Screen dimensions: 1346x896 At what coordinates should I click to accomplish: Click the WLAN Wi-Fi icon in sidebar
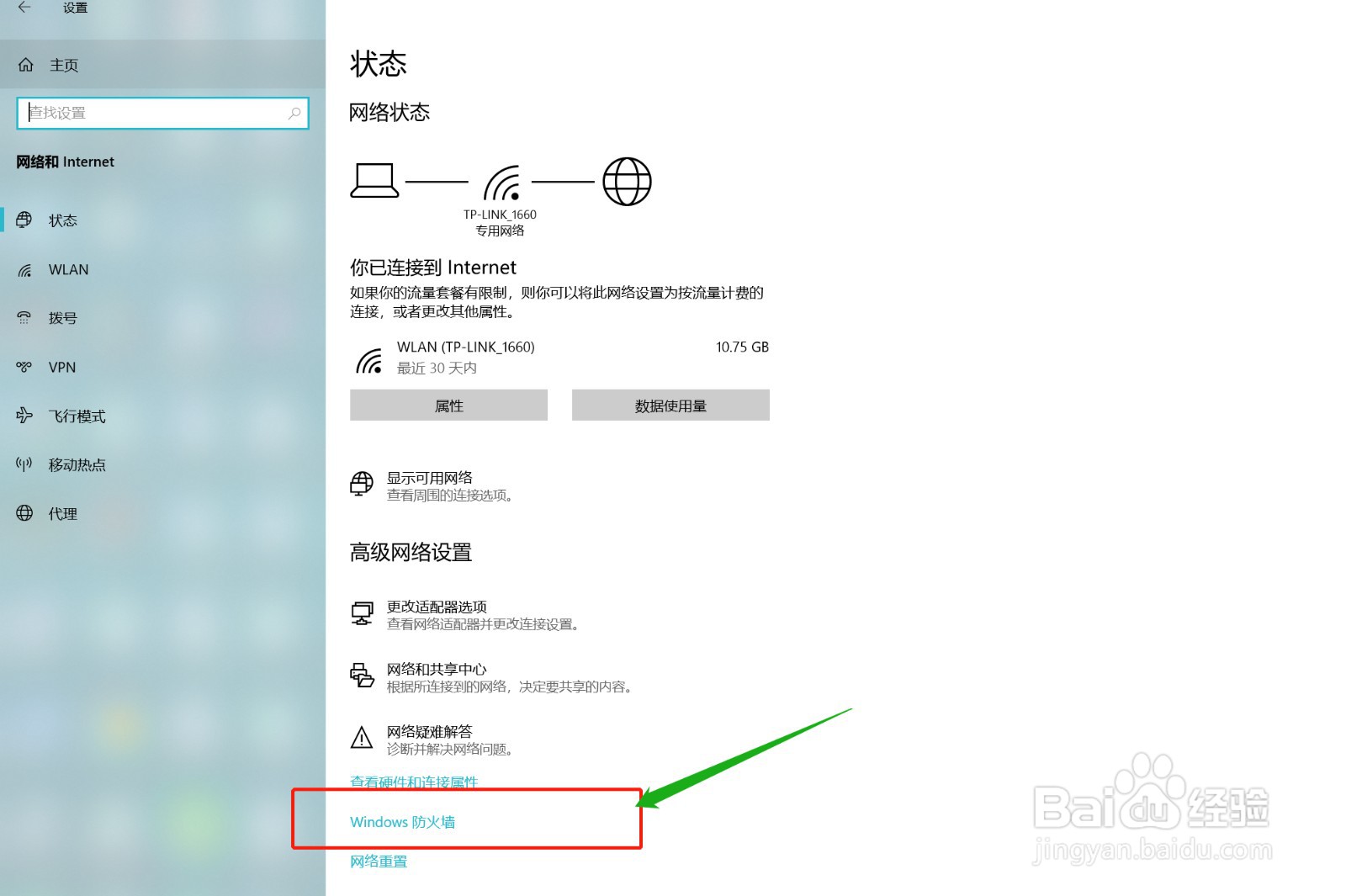(24, 269)
